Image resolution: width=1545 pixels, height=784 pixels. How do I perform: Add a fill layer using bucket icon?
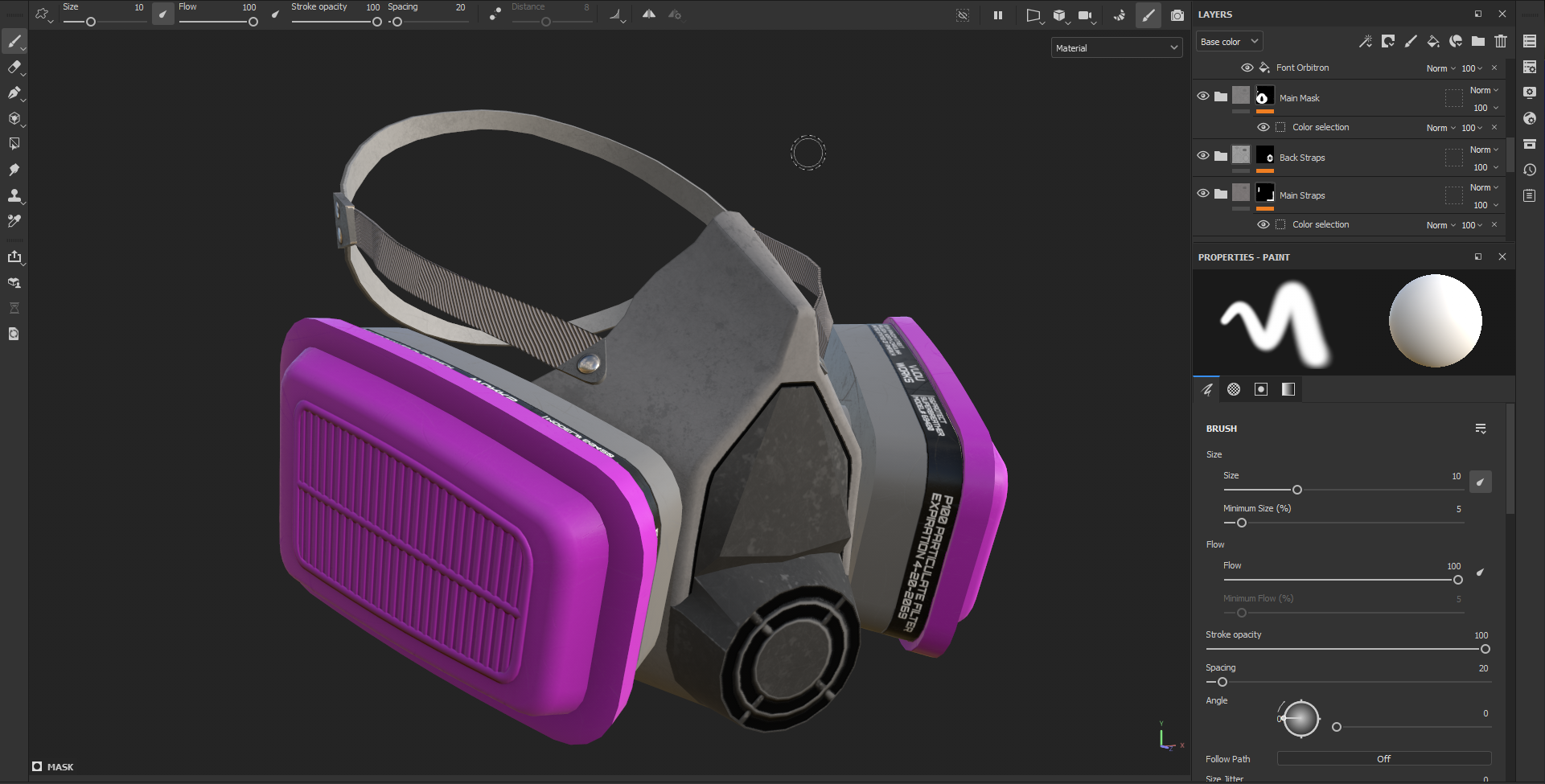pos(1433,42)
